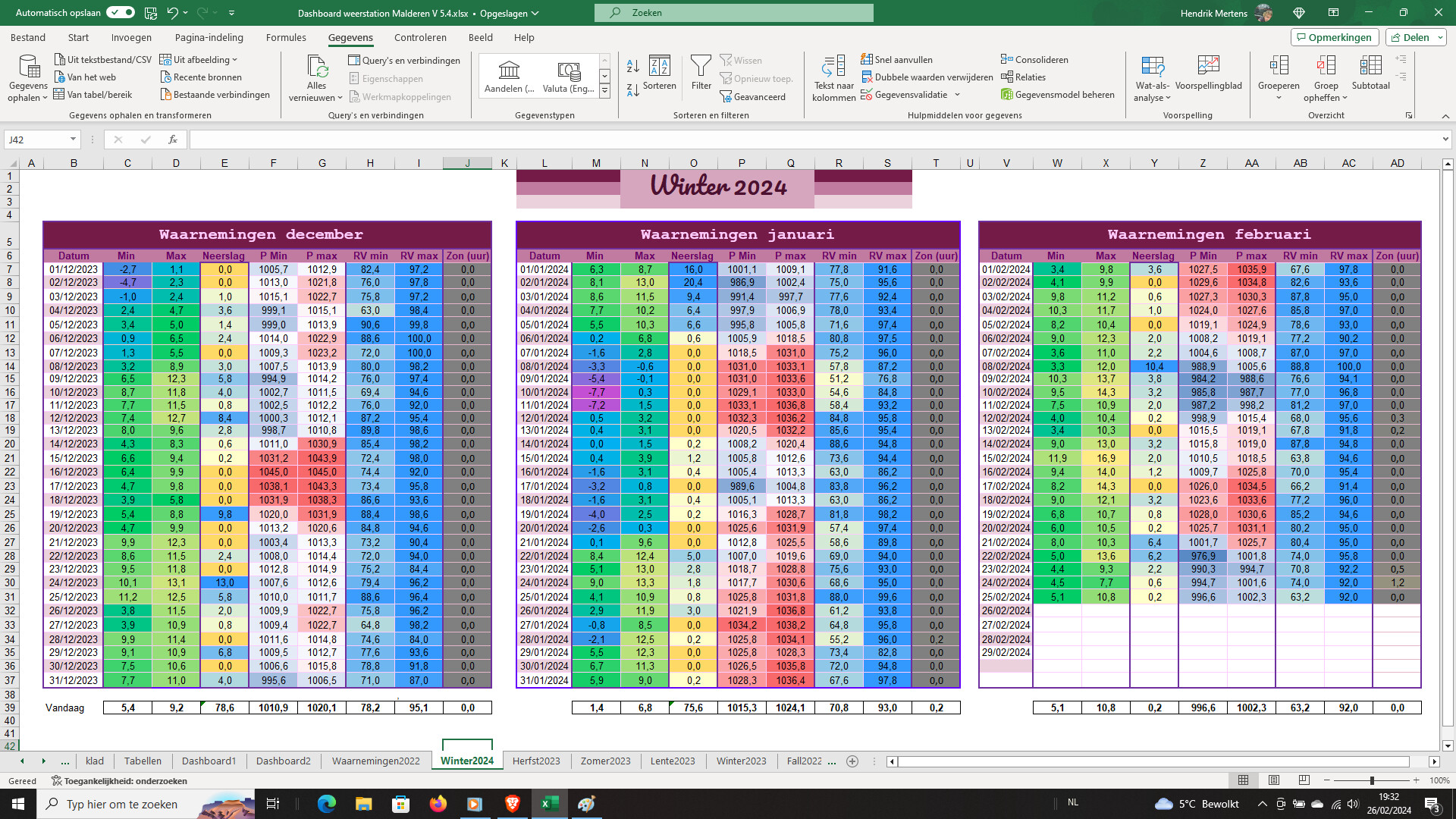Viewport: 1456px width, 819px height.
Task: Click the Filter funnel icon
Action: click(701, 67)
